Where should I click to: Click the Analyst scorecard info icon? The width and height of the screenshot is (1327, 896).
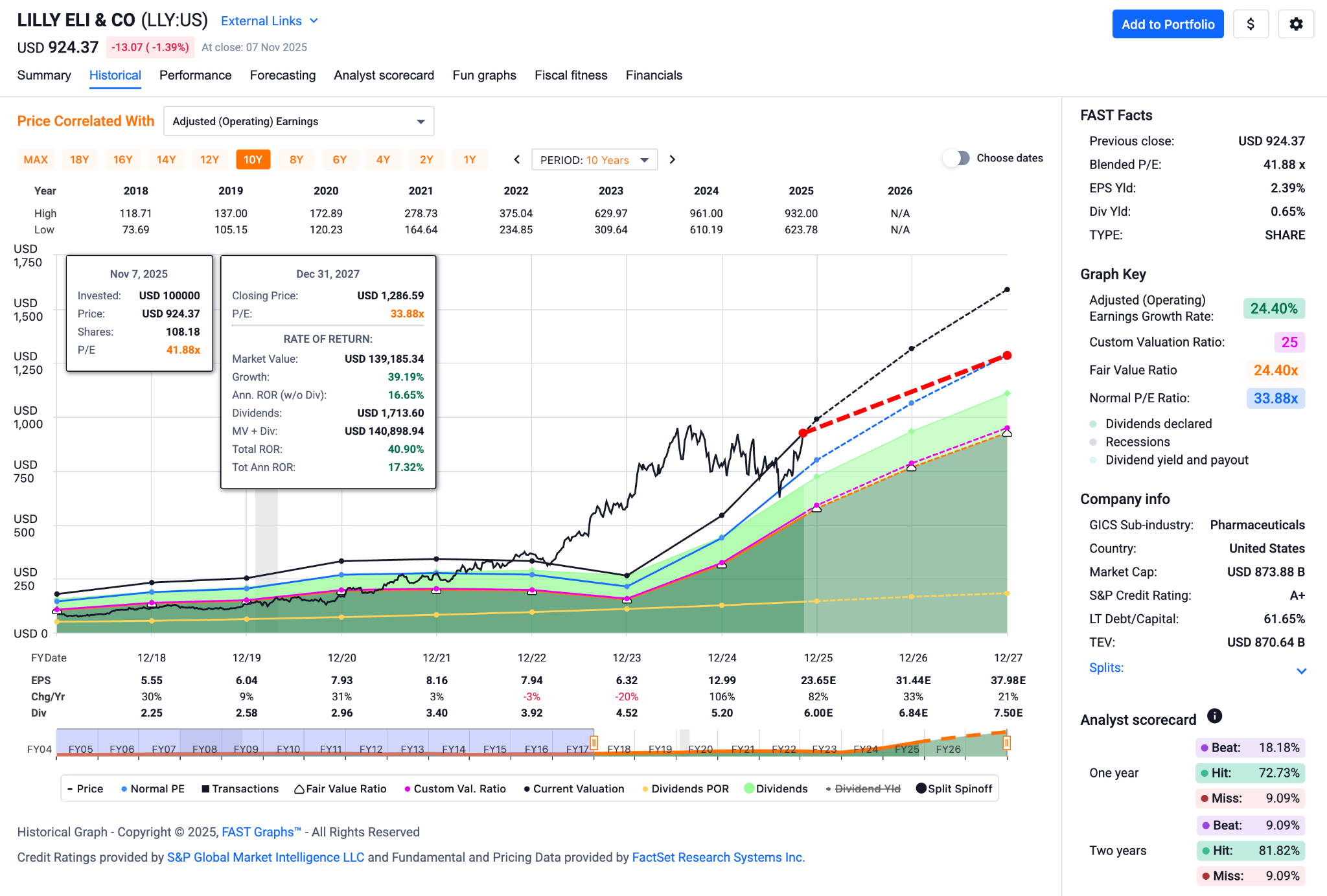1214,716
